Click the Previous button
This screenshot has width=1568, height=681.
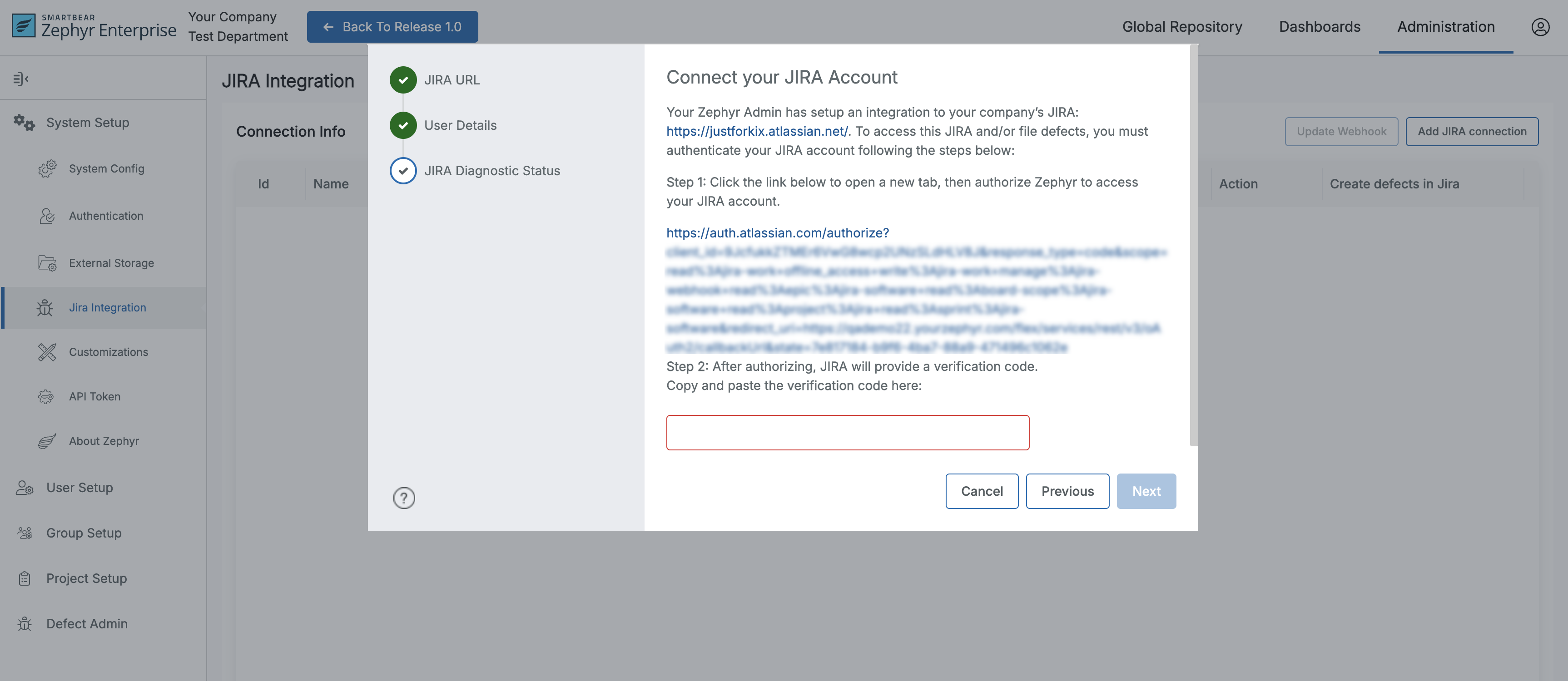click(1067, 491)
